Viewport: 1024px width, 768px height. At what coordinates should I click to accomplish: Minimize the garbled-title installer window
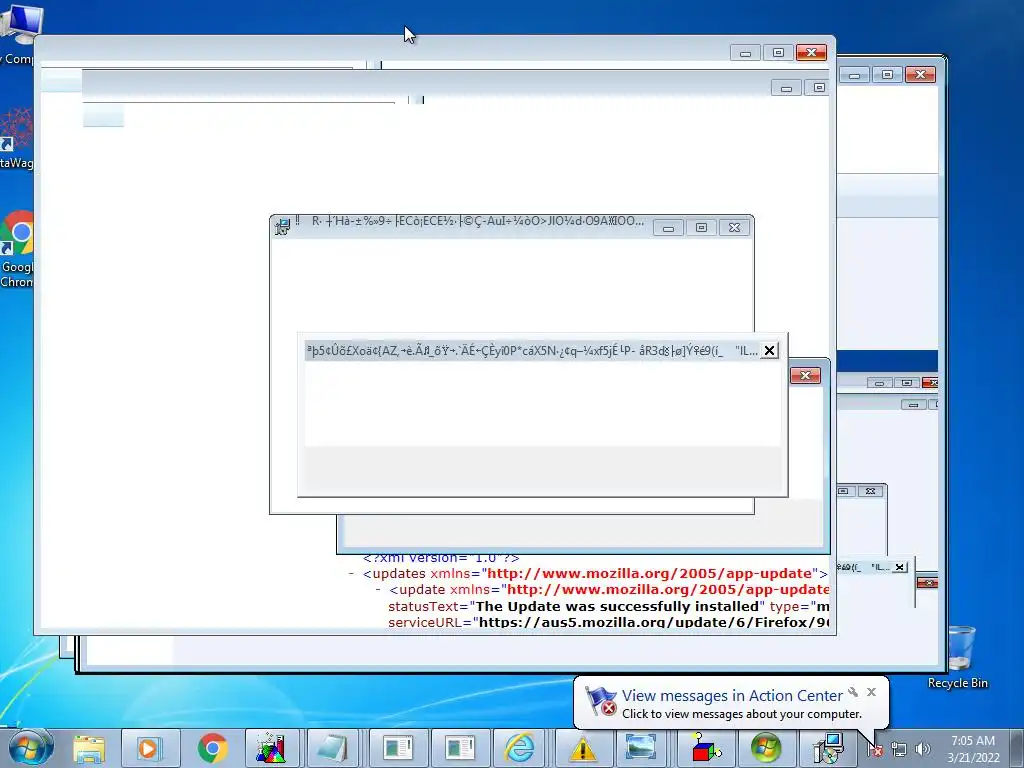point(668,228)
